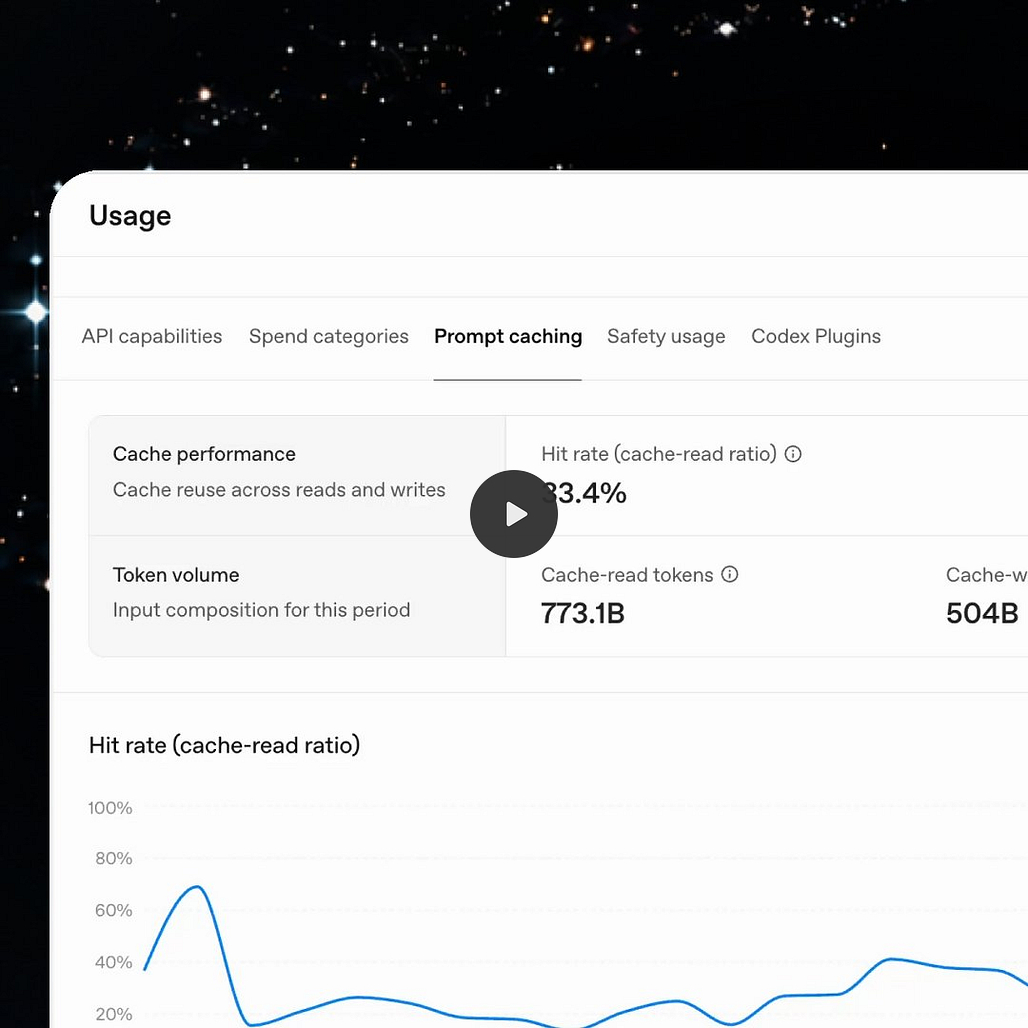Click the hit rate percentage value

tap(583, 493)
